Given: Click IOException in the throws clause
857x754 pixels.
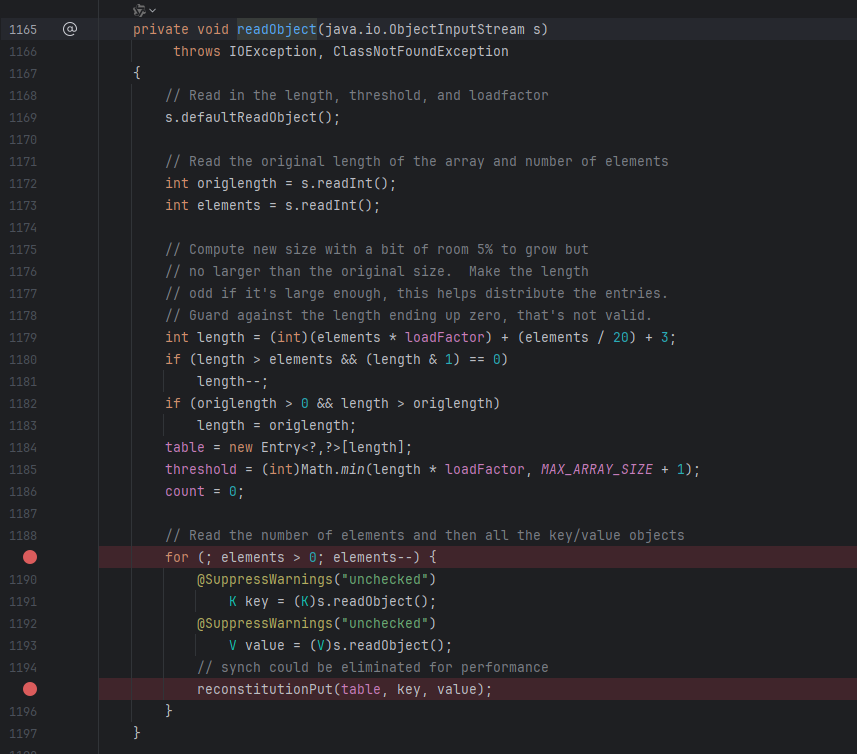Looking at the screenshot, I should point(274,51).
